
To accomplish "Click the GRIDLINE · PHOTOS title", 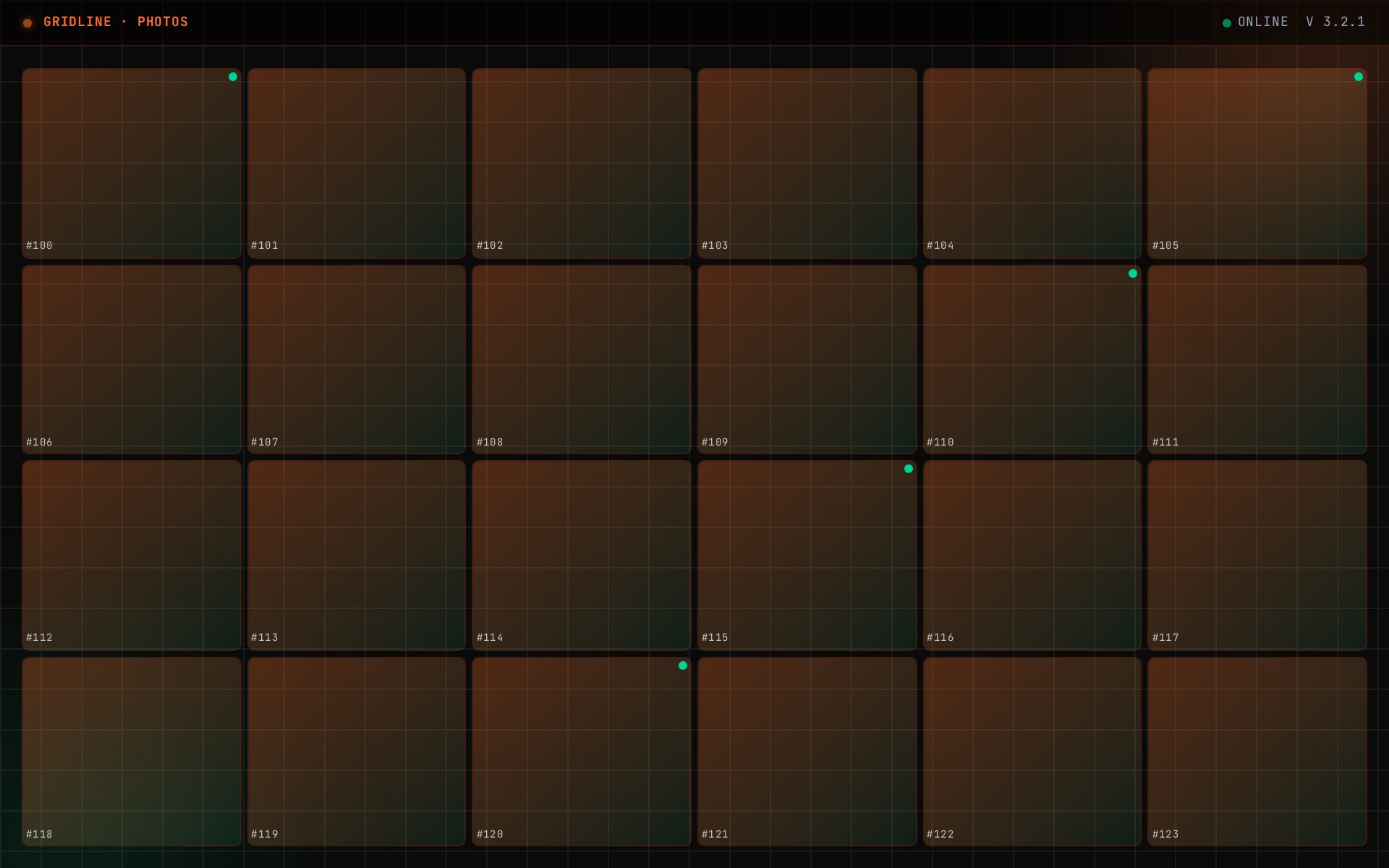I will (116, 22).
